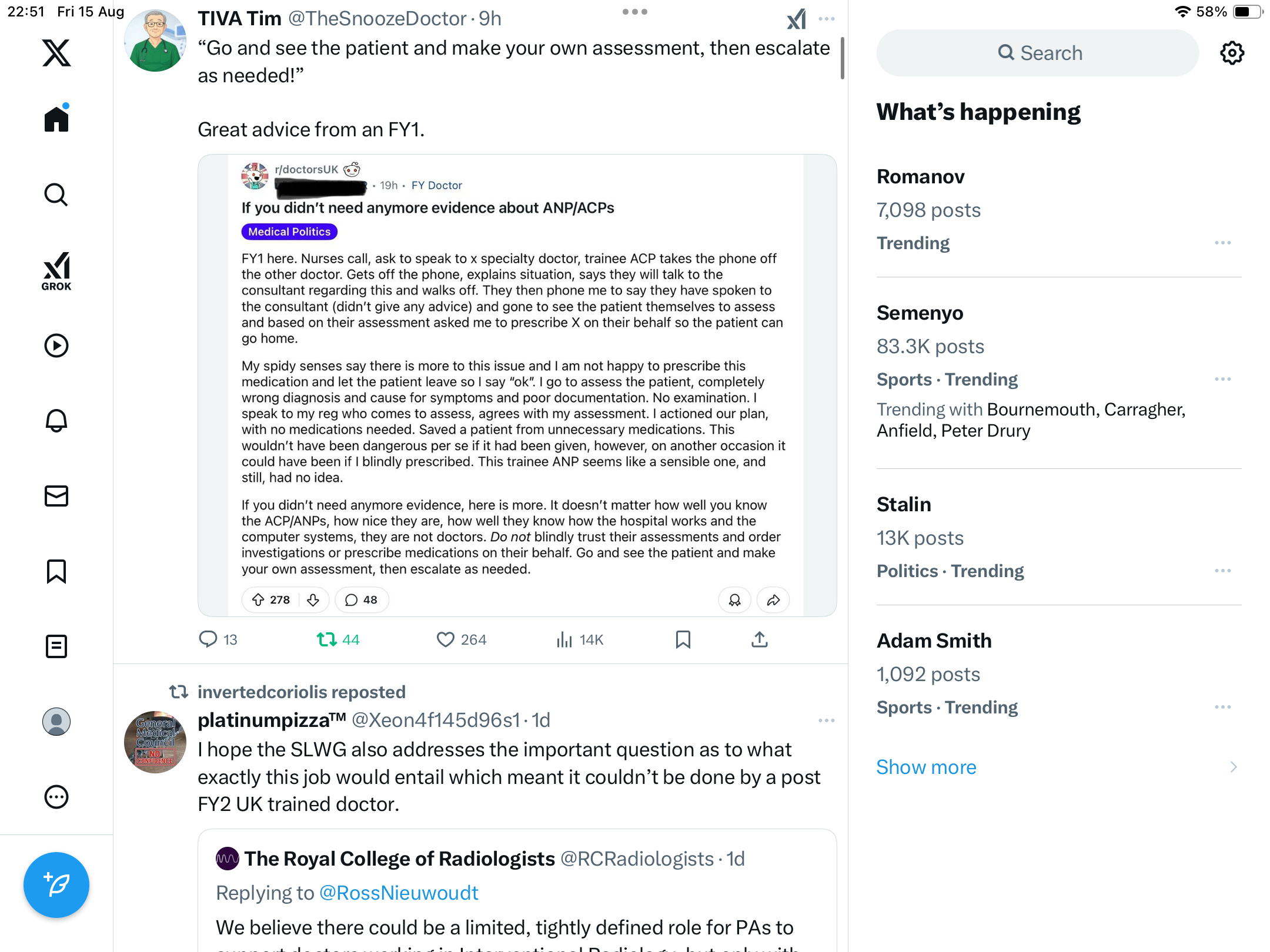Image resolution: width=1270 pixels, height=952 pixels.
Task: Open more options on platinumpizza post
Action: point(826,720)
